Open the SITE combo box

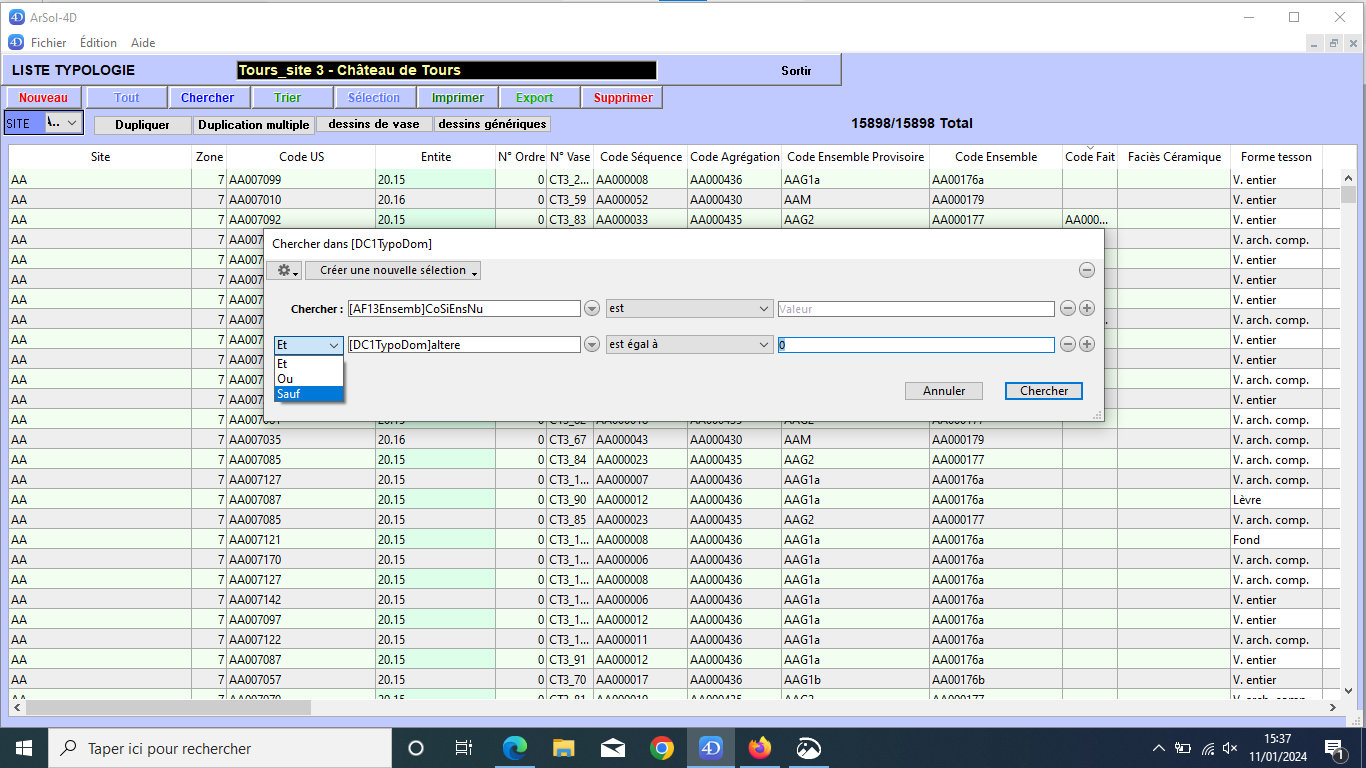coord(63,123)
